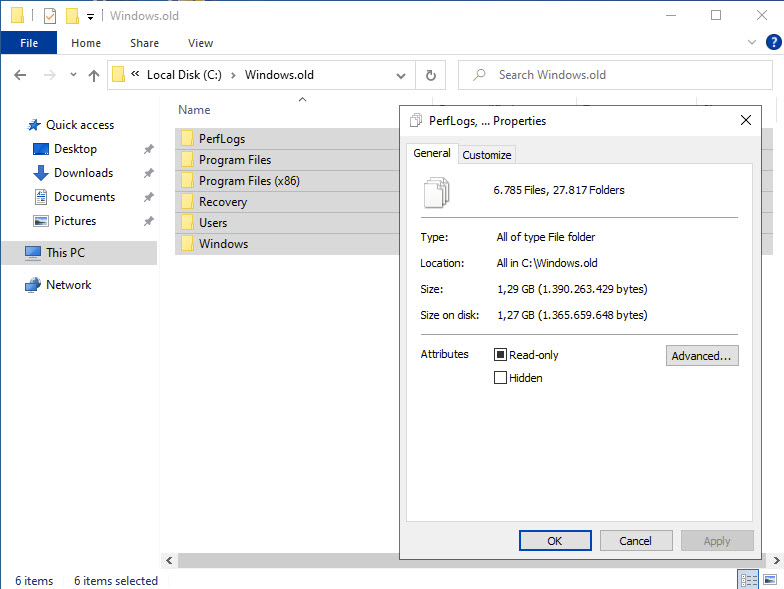This screenshot has height=589, width=784.
Task: Click New Folder quick access toolbar icon
Action: [x=72, y=16]
